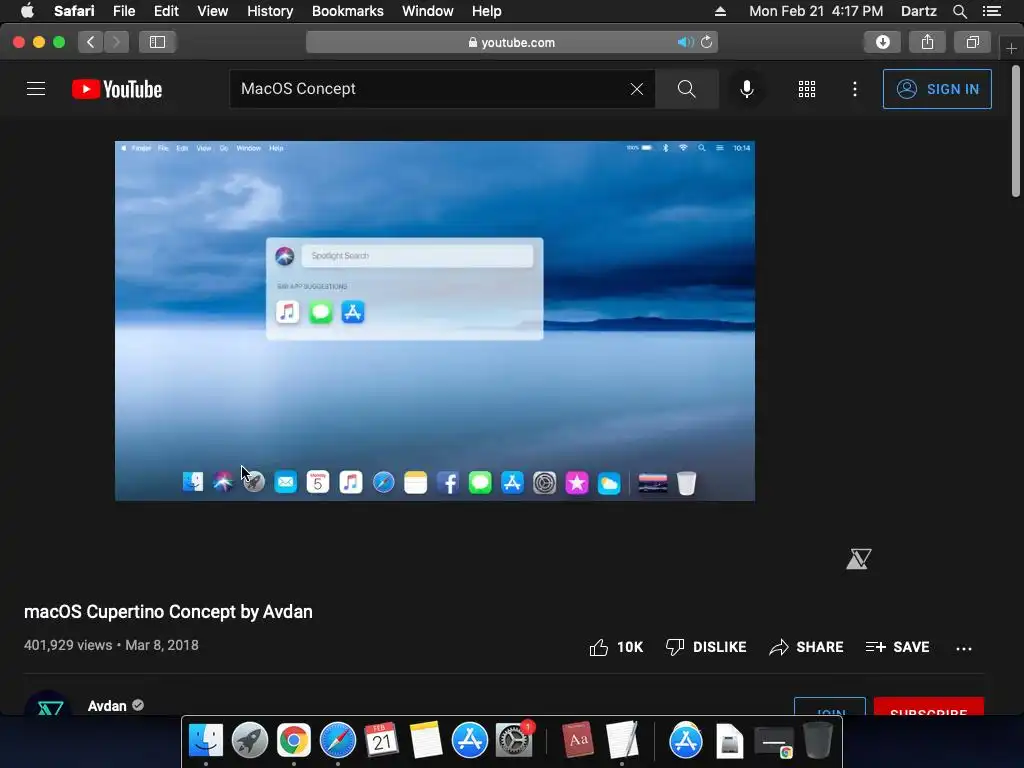Viewport: 1024px width, 768px height.
Task: Open Safari share sheet
Action: click(927, 42)
